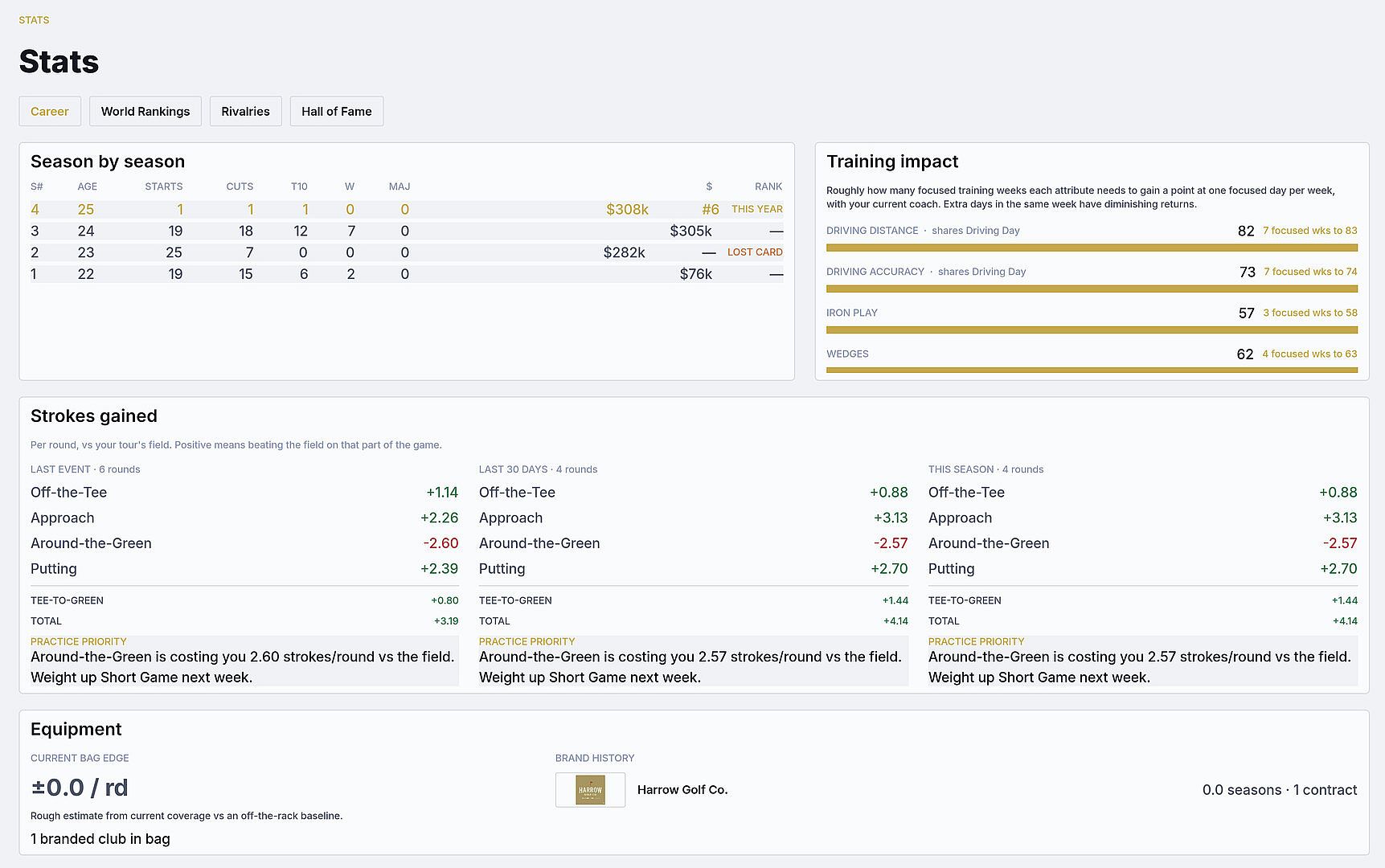Click Last Event practice priority note
1385x868 pixels.
(244, 661)
